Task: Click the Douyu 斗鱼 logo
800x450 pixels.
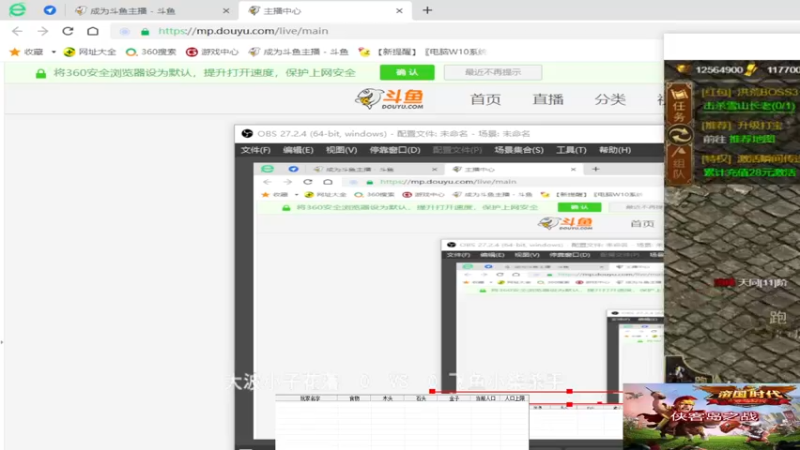Action: click(389, 98)
